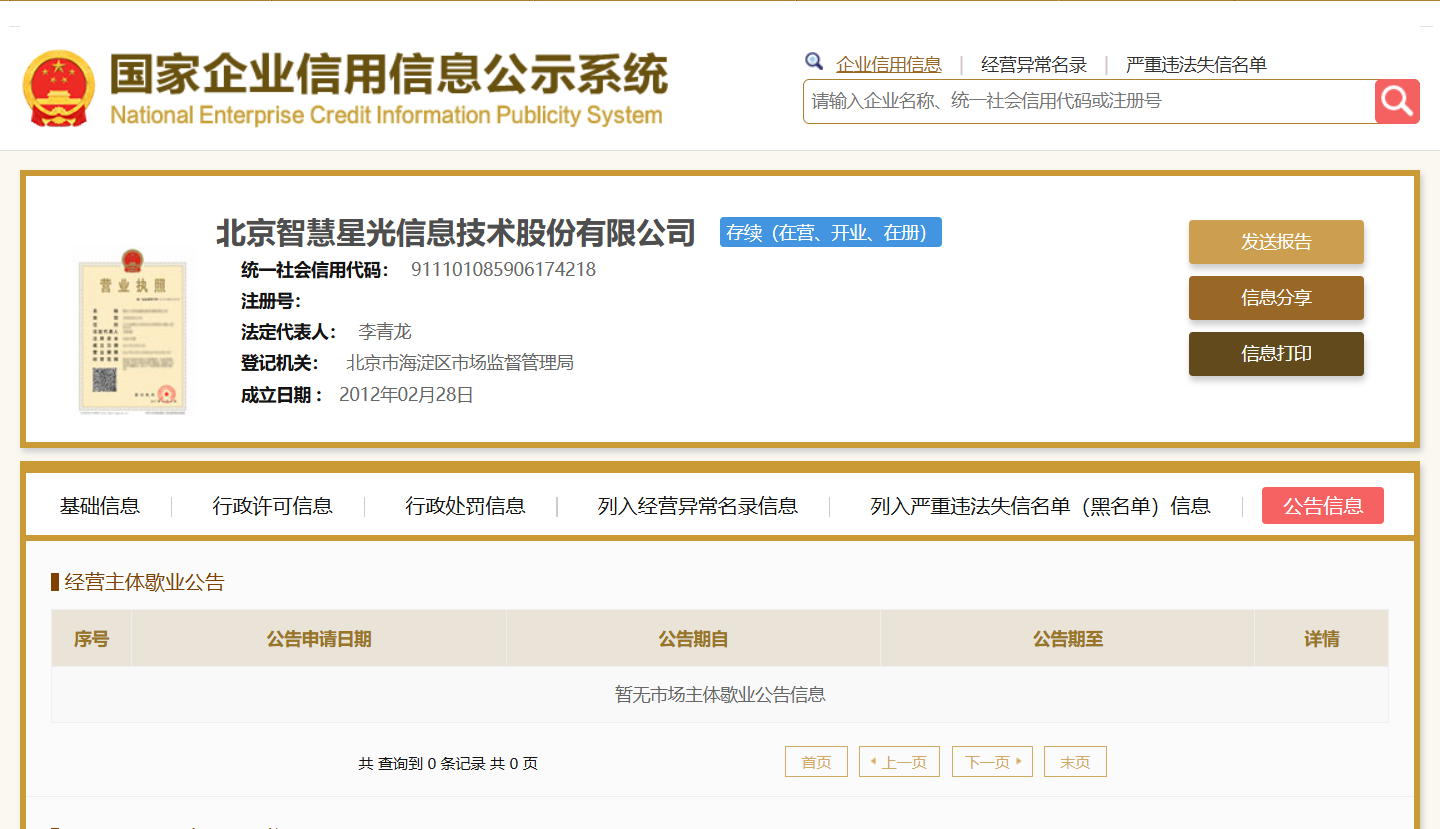Switch to the 基础信息 tab
1440x829 pixels.
[x=100, y=506]
